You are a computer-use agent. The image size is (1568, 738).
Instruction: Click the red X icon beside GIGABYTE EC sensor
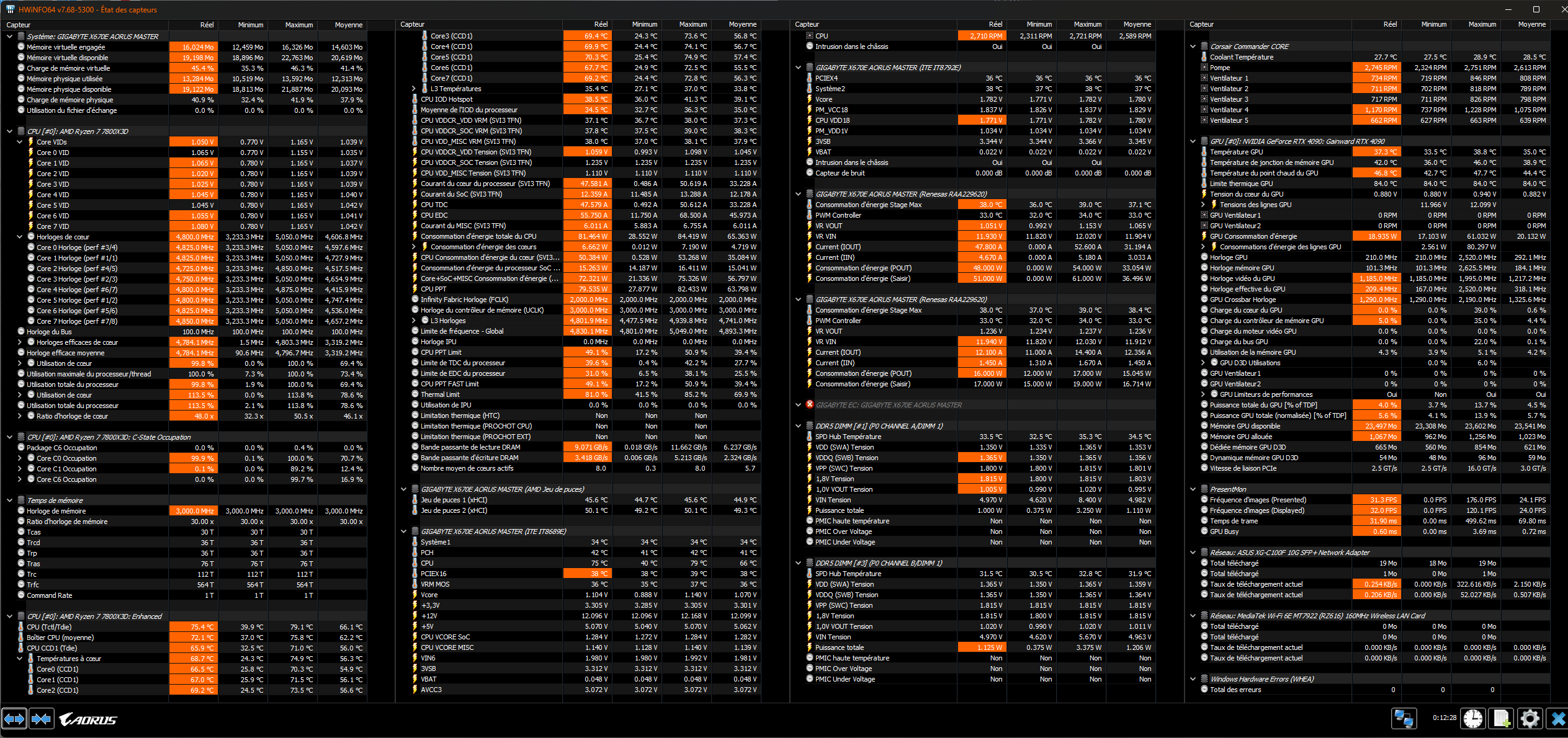(x=809, y=404)
